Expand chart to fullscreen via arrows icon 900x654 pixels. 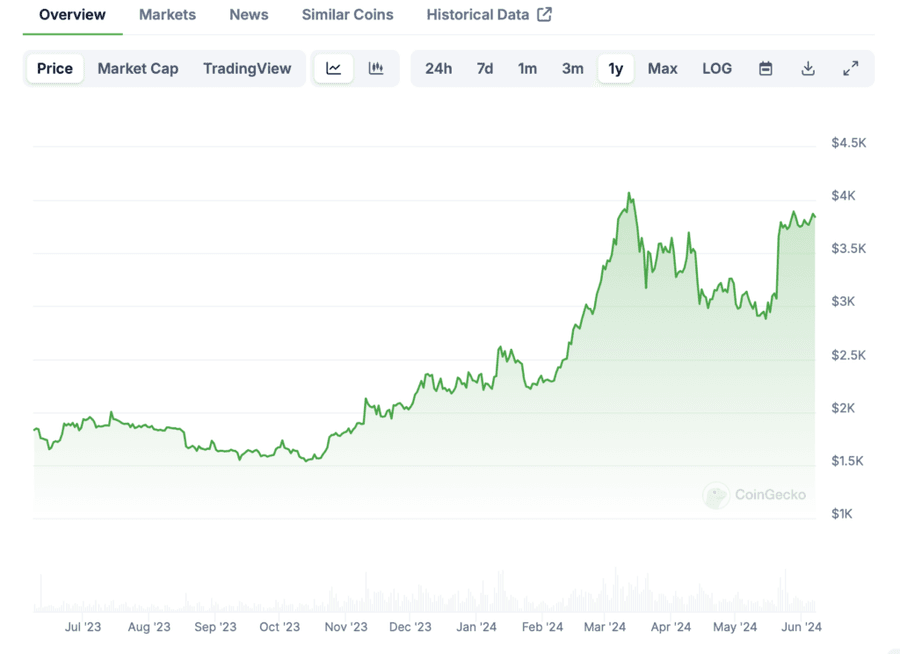click(x=851, y=68)
